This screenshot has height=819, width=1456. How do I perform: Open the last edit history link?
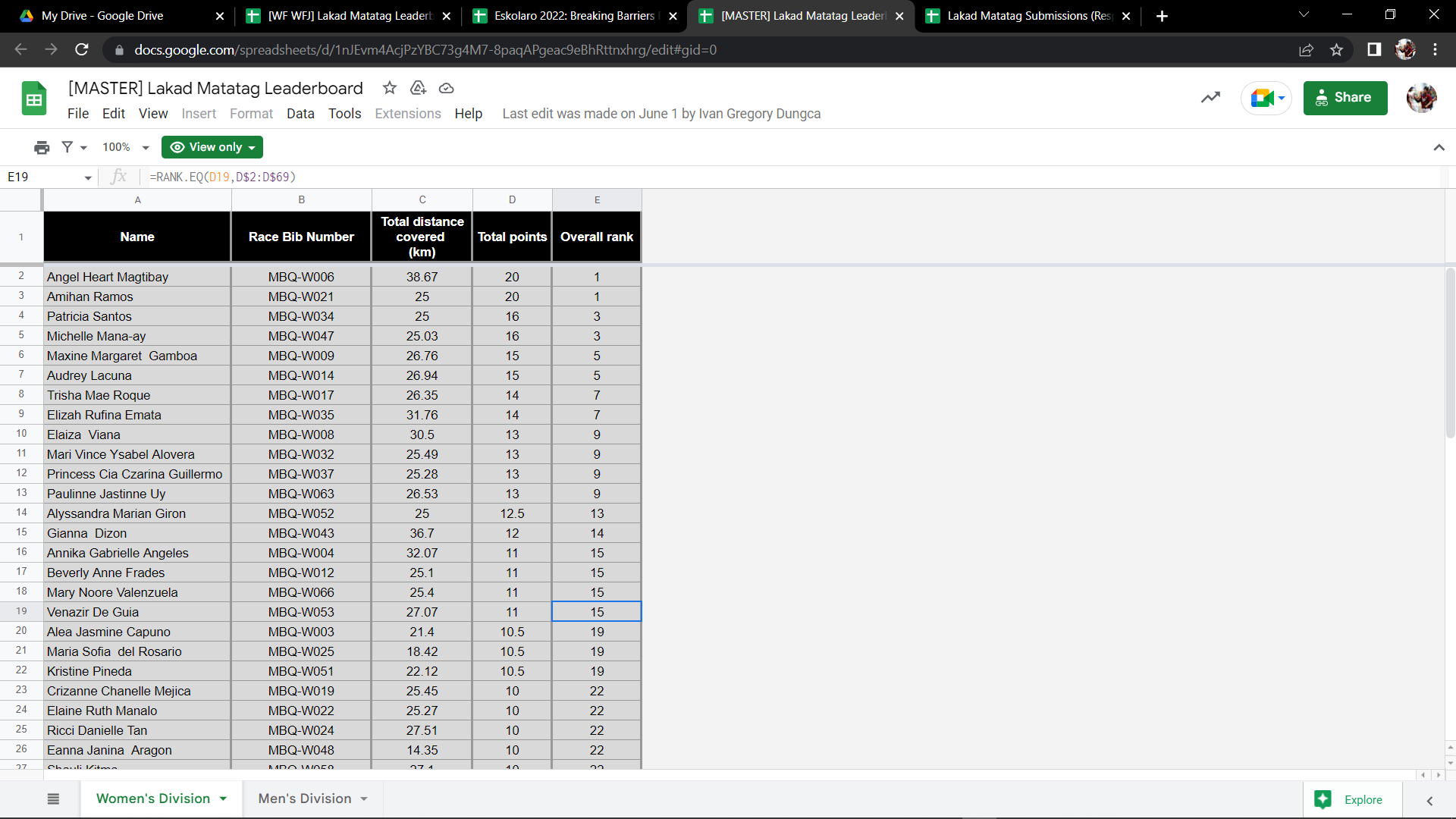661,114
